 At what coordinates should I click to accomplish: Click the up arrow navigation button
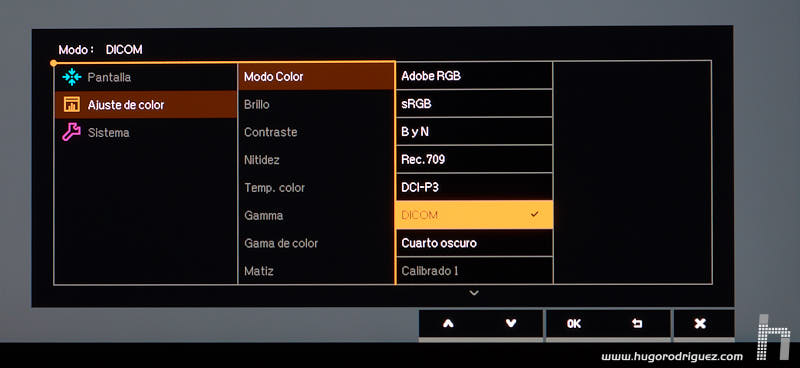tap(448, 324)
